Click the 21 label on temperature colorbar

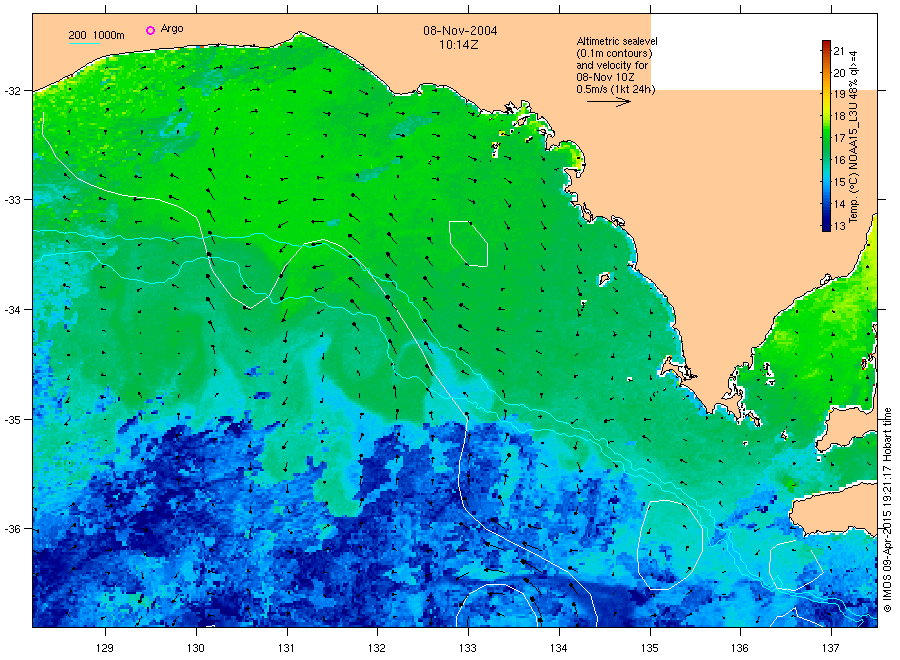click(x=839, y=51)
